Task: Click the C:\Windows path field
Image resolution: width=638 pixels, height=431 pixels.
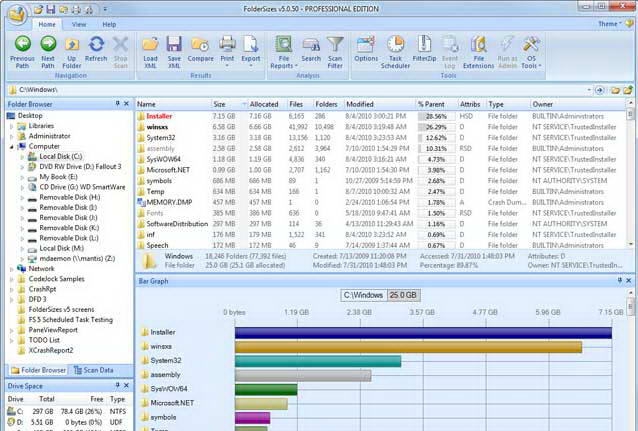Action: pos(297,90)
